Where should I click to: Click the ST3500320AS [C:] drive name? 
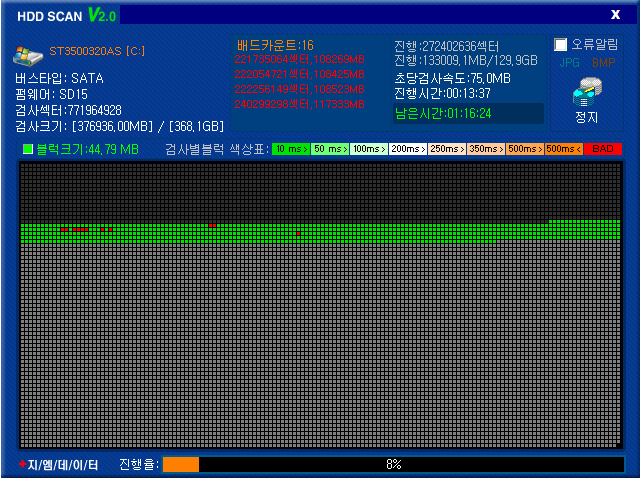pos(97,51)
